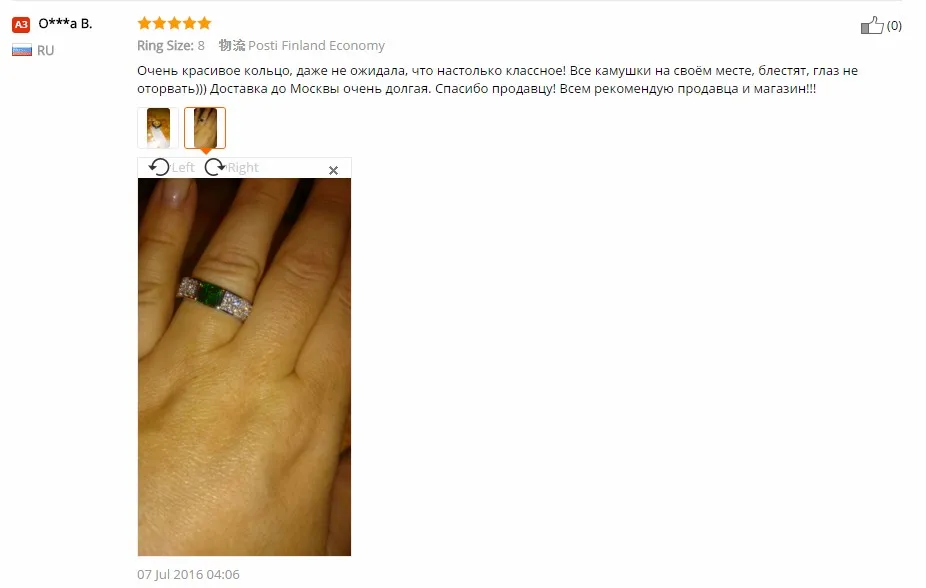Open the first review photo thumbnail
This screenshot has width=926, height=588.
pyautogui.click(x=158, y=128)
